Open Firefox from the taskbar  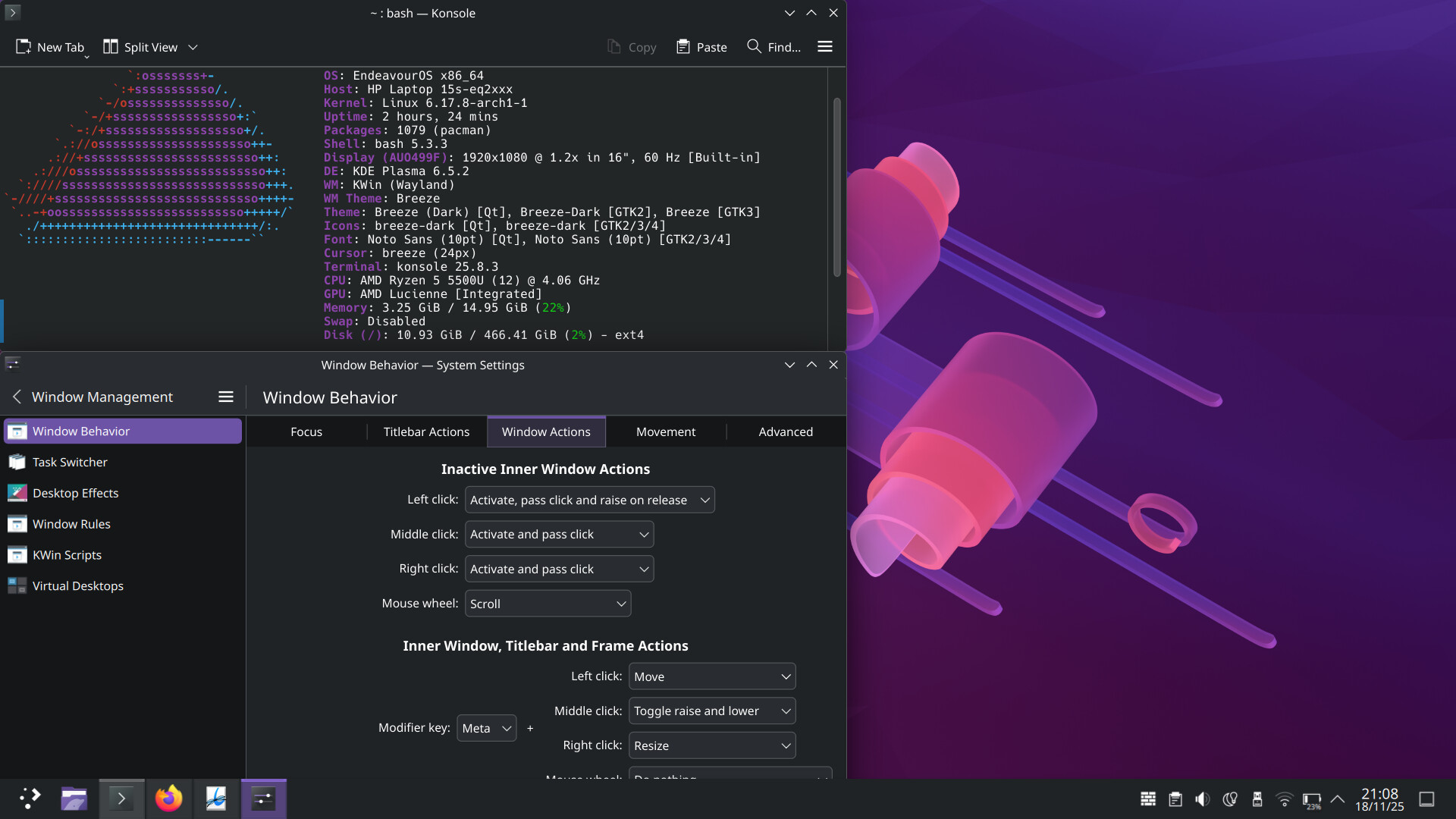168,799
